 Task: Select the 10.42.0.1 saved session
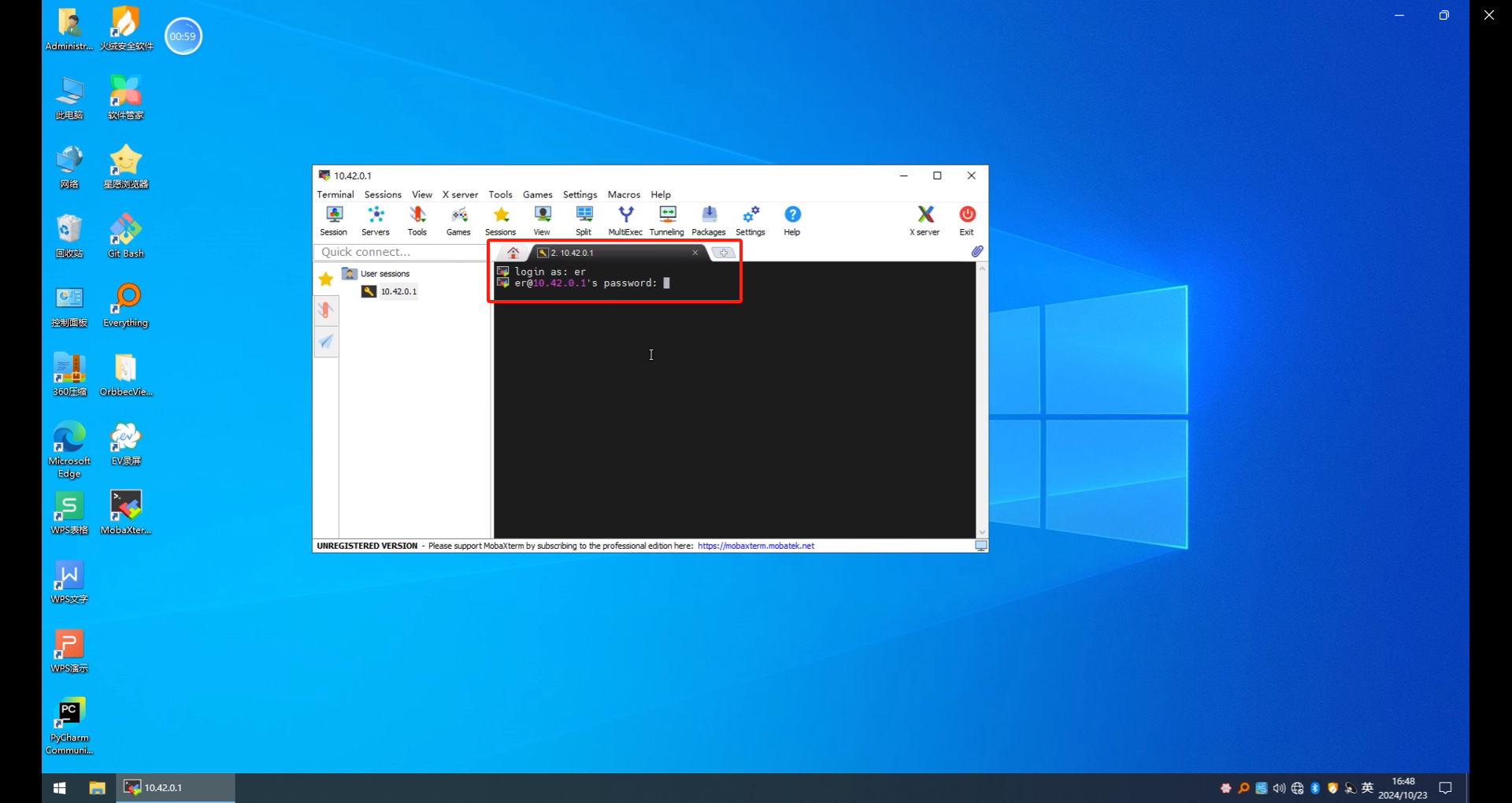(390, 291)
